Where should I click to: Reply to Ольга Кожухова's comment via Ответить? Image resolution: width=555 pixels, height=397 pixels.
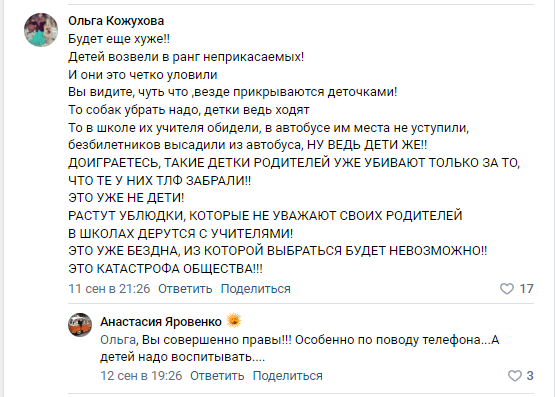[x=185, y=289]
